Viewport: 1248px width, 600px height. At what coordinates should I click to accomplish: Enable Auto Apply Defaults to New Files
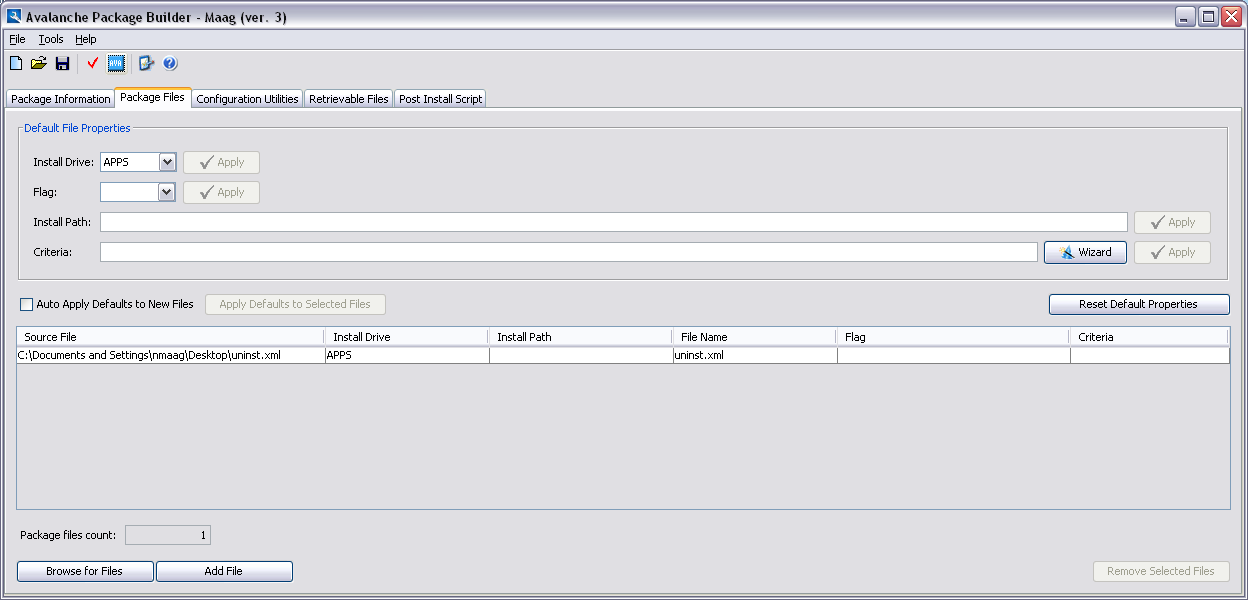pyautogui.click(x=25, y=304)
